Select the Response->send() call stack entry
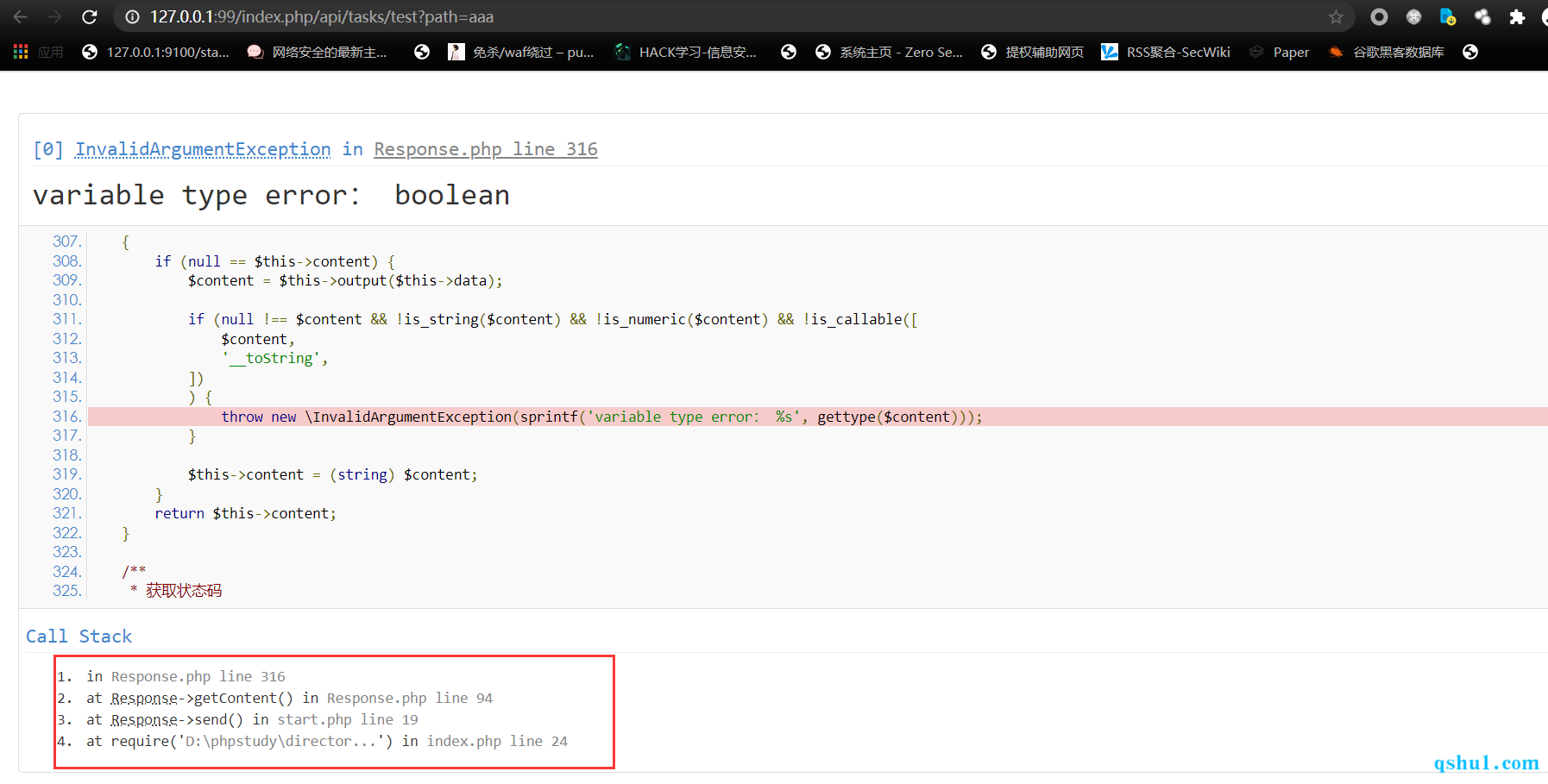Viewport: 1548px width, 784px height. [x=252, y=719]
